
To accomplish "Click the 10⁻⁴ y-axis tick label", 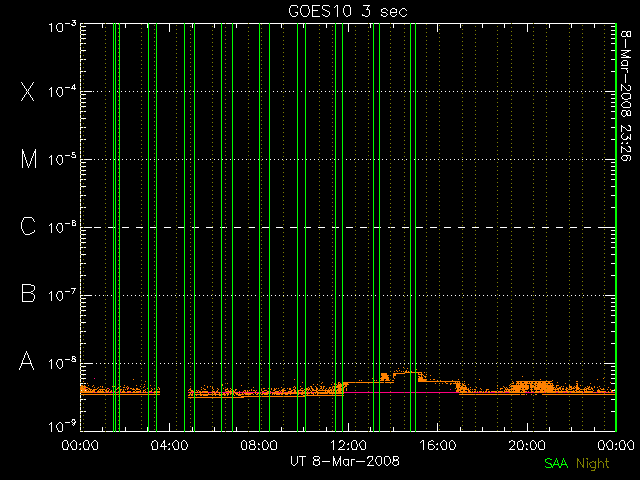I will point(62,91).
